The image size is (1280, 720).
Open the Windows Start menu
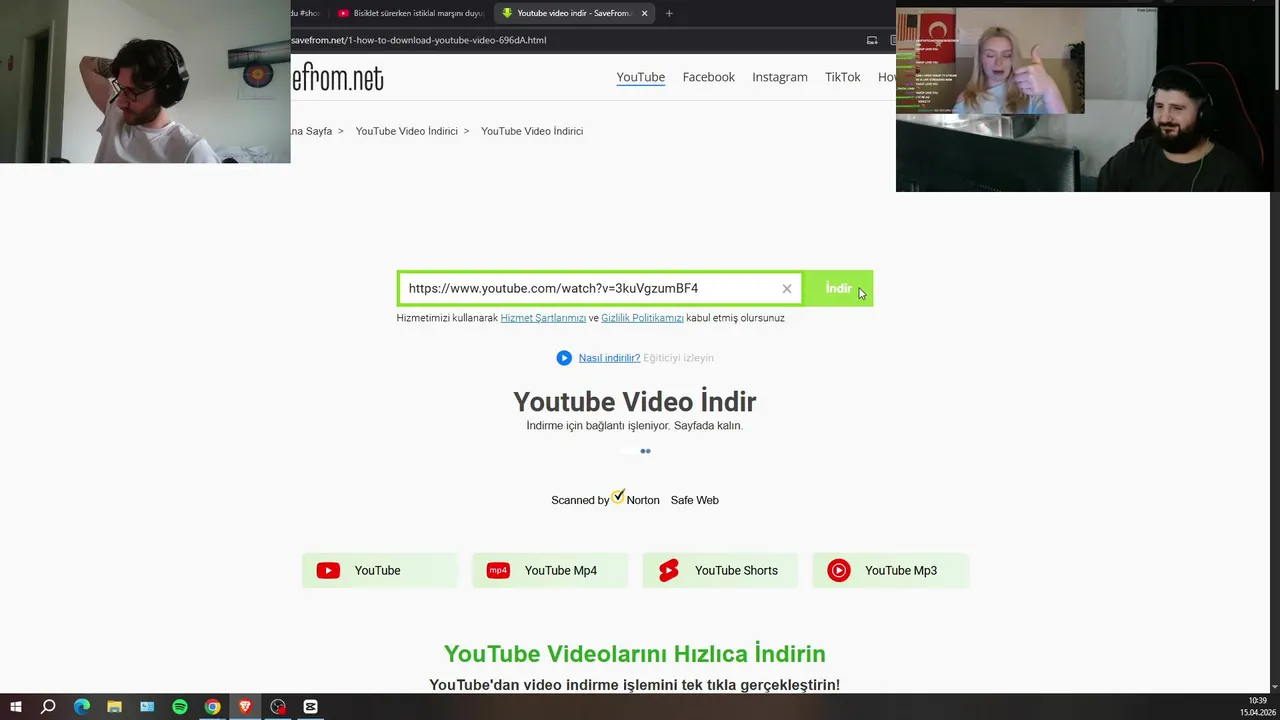pos(16,707)
